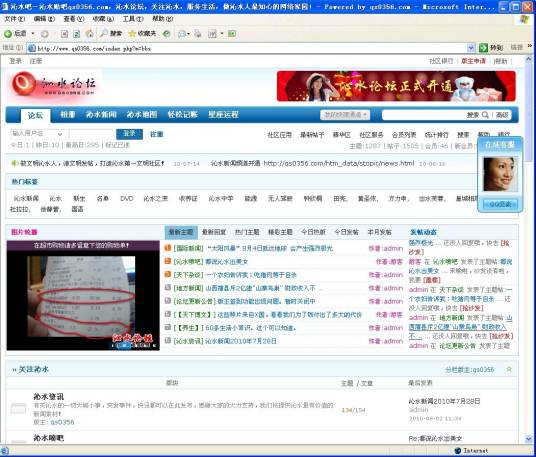Open the 编辑 (Edit) menu
This screenshot has height=457, width=536.
coord(44,19)
